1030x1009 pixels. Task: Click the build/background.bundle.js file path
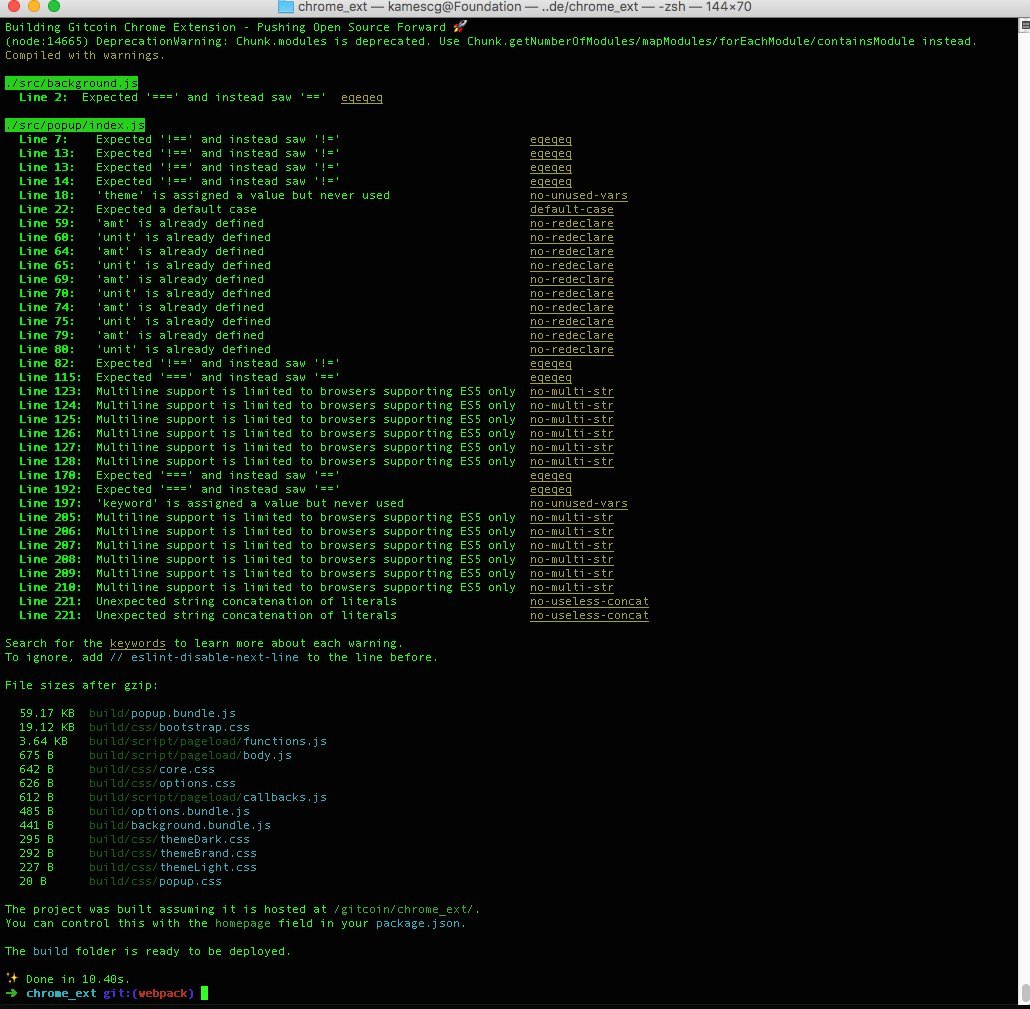[x=180, y=825]
